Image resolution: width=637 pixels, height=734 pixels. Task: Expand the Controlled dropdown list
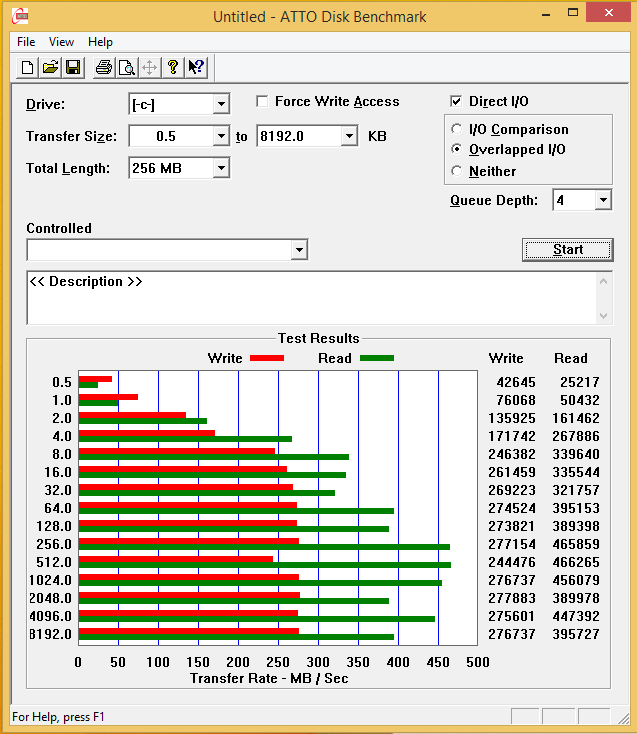pos(299,250)
